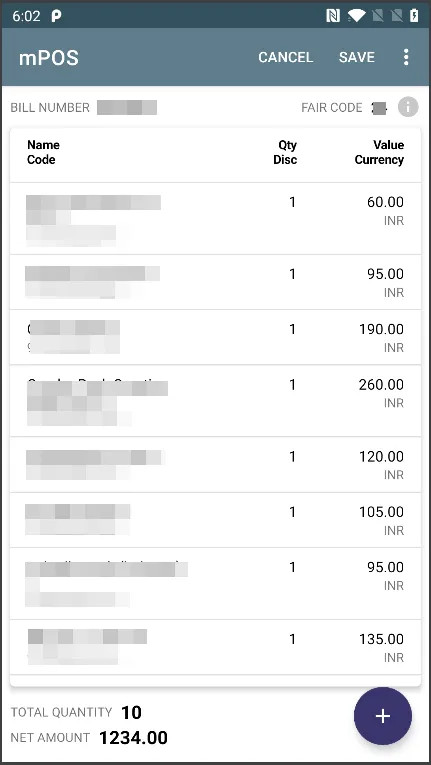
Task: Select the item row priced 60.00 INR
Action: click(x=215, y=219)
